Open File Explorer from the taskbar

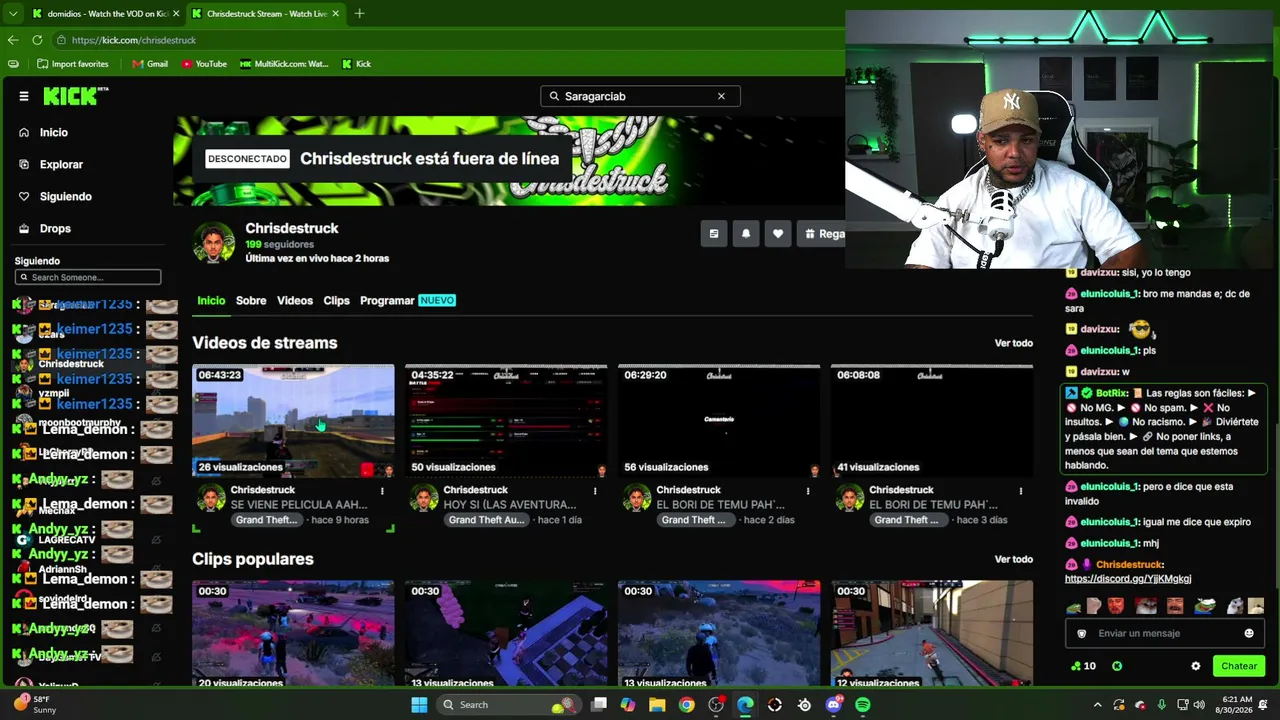point(657,705)
